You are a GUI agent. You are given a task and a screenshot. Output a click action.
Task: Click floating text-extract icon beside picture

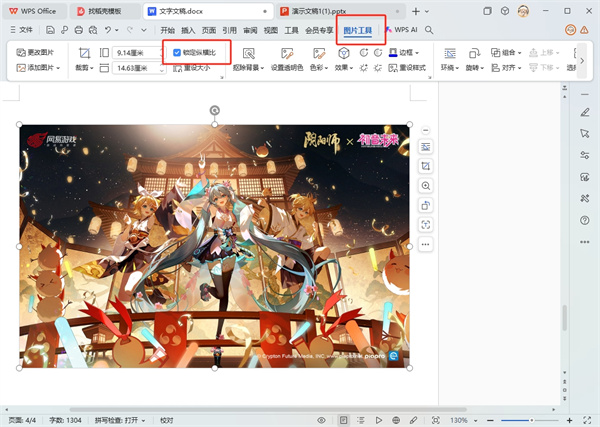426,225
